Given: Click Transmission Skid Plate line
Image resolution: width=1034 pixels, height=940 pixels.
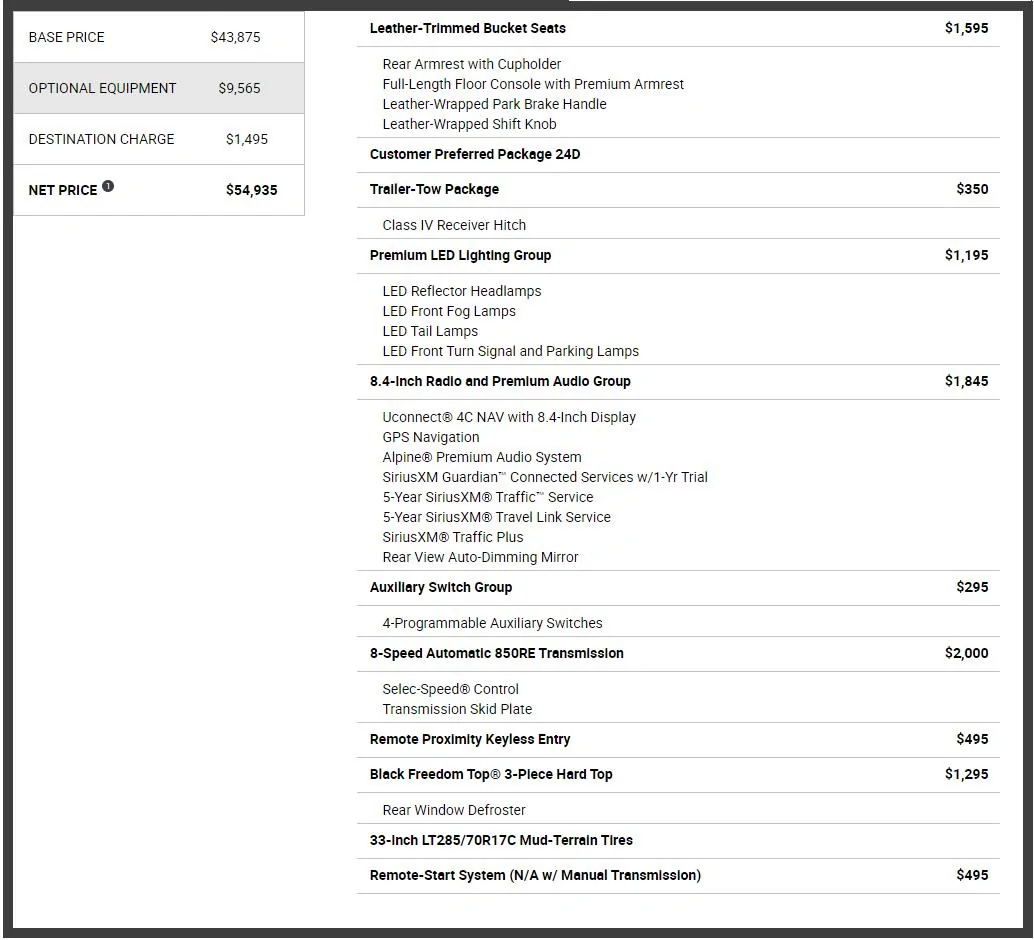Looking at the screenshot, I should tap(457, 709).
